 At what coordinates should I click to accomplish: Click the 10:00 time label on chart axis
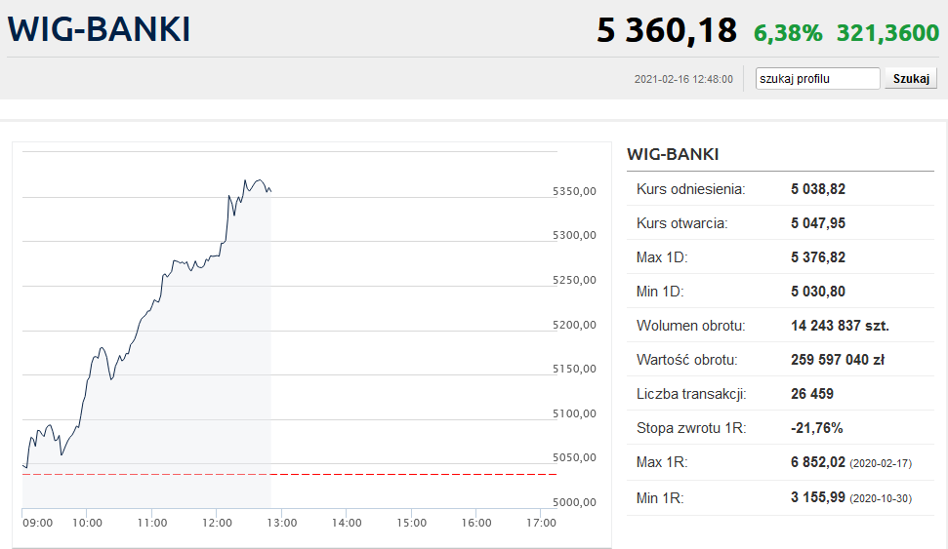click(87, 523)
